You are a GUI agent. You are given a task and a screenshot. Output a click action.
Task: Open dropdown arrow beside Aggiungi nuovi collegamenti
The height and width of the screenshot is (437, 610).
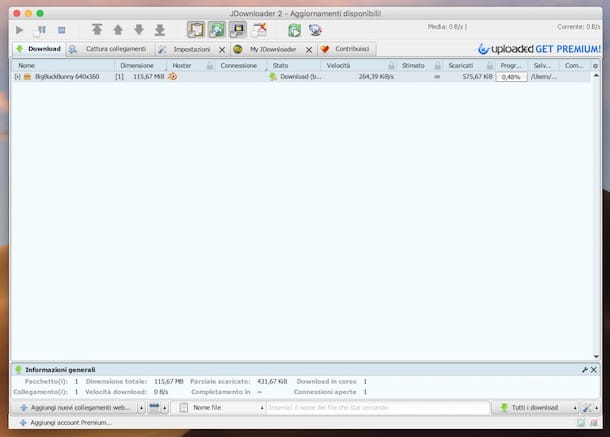click(x=141, y=408)
